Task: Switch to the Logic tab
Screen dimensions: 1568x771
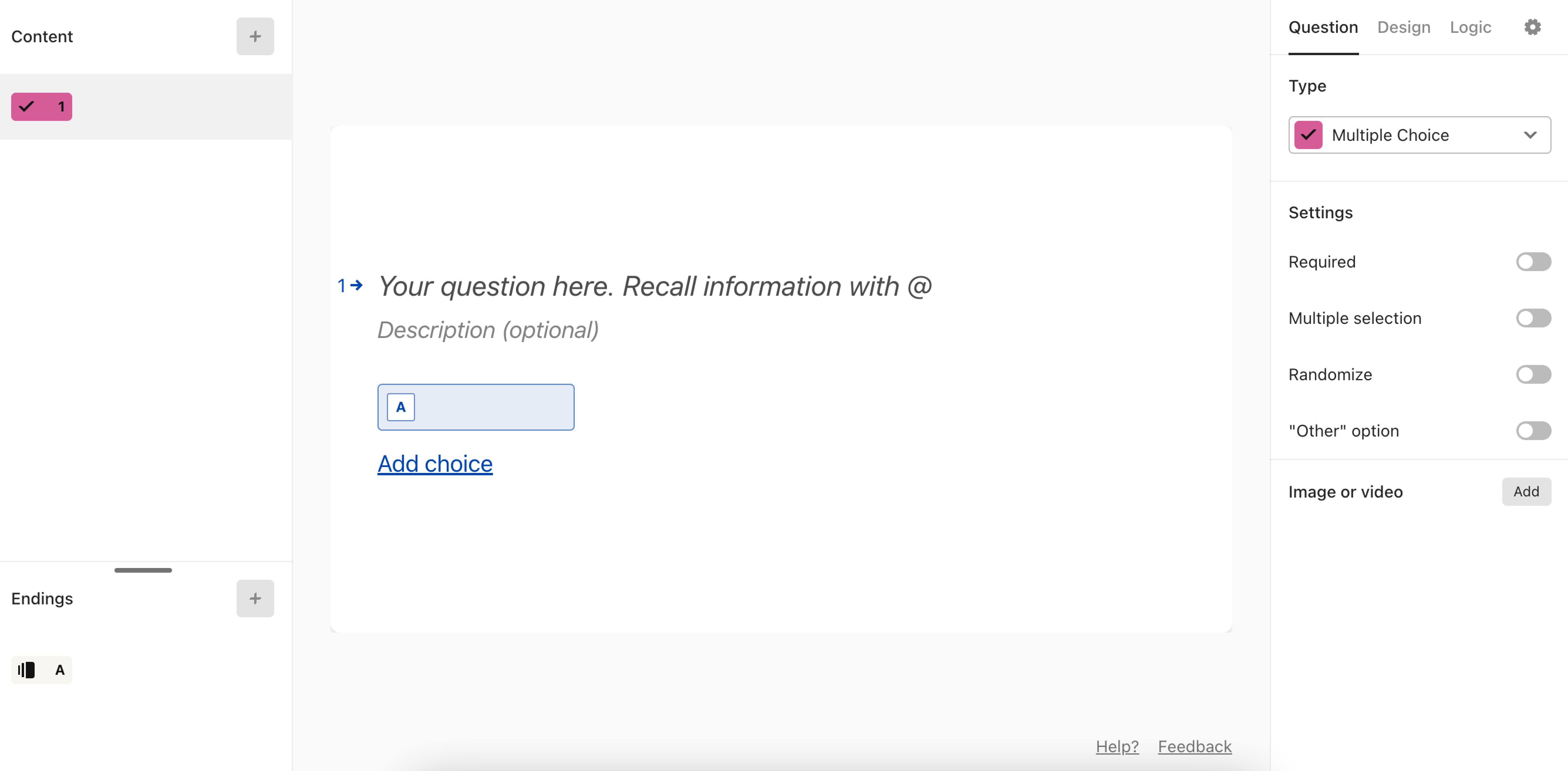Action: (1470, 27)
